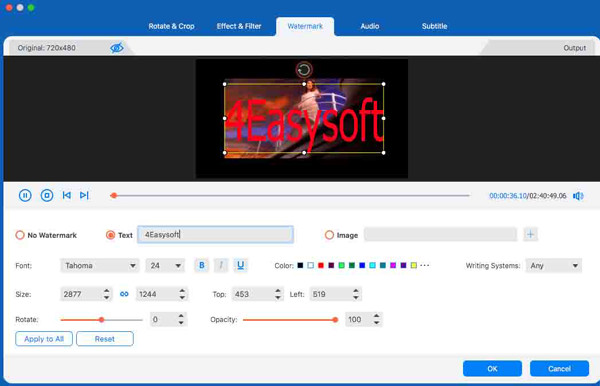The image size is (600, 386).
Task: Click the Opacity slider handle
Action: tap(335, 320)
